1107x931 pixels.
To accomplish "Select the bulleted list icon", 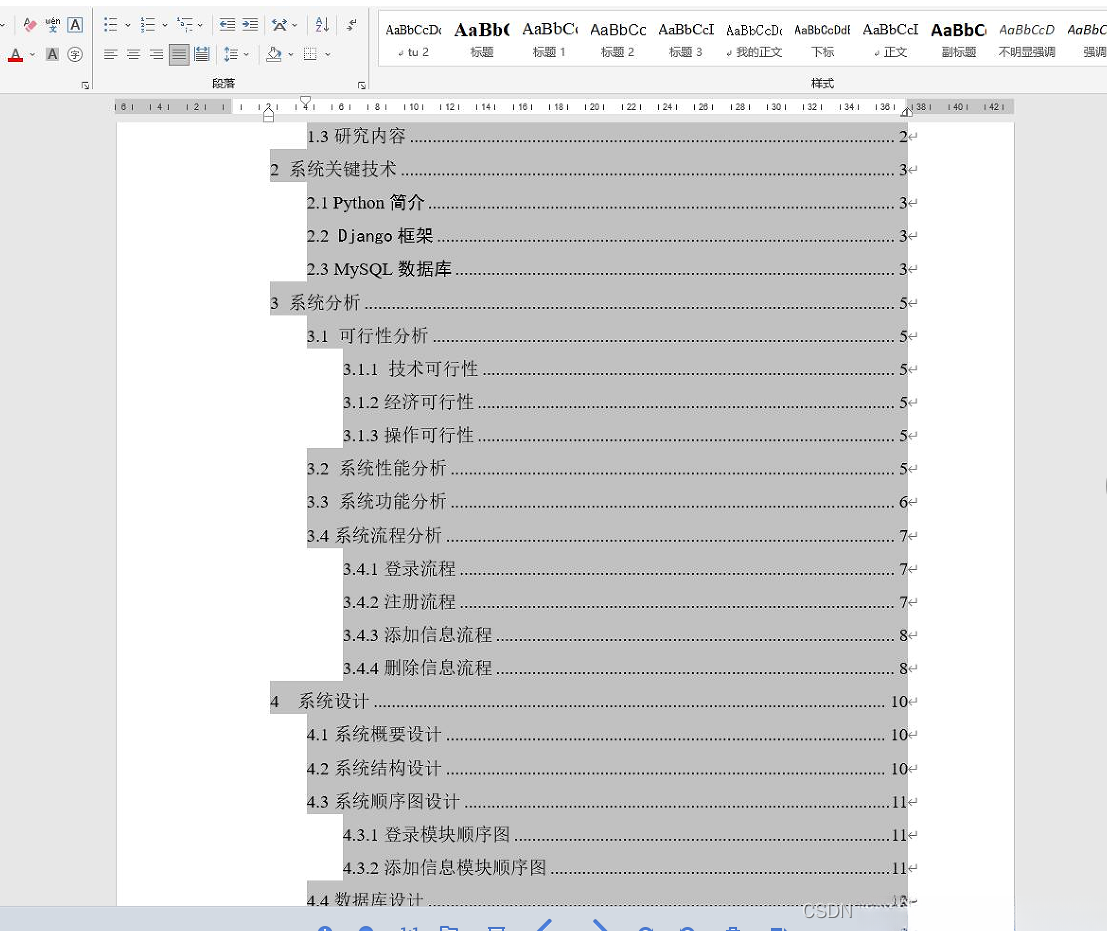I will point(109,23).
